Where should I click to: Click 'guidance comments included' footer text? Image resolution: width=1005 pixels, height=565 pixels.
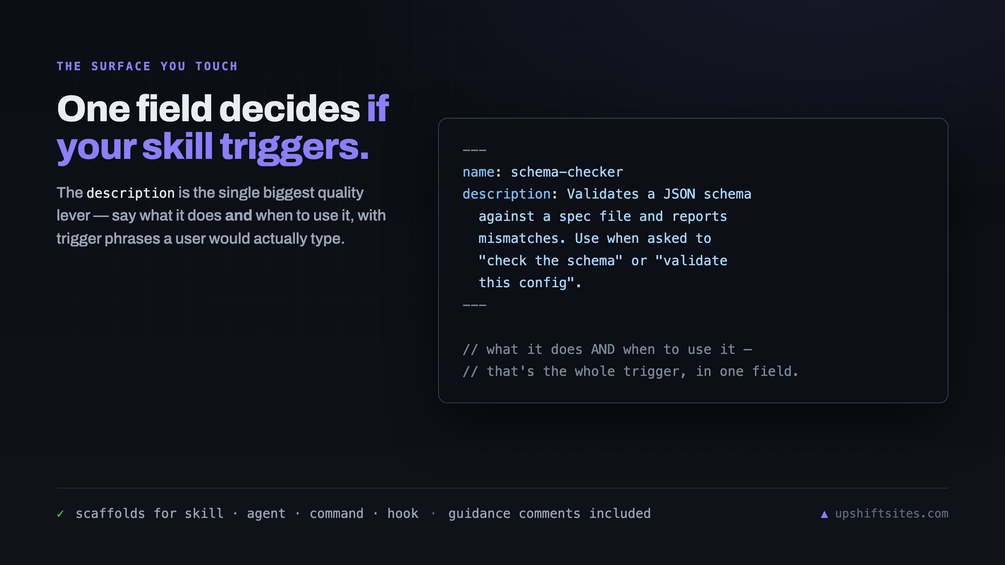pyautogui.click(x=549, y=514)
